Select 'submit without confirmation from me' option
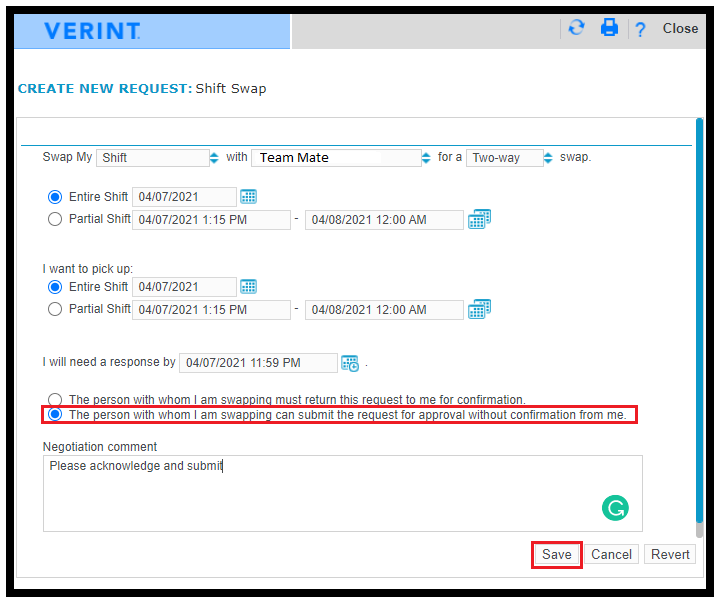Viewport: 718px width, 602px height. point(55,414)
